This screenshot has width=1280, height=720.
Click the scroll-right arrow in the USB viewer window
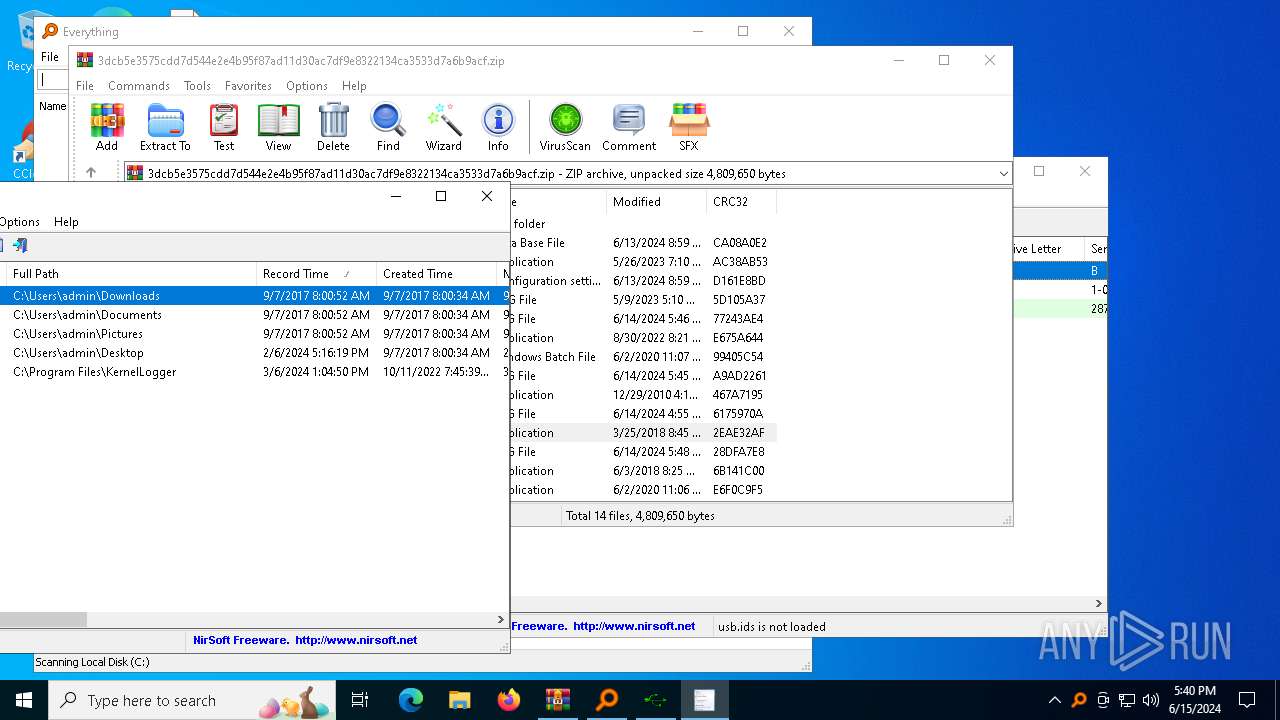(x=1099, y=604)
